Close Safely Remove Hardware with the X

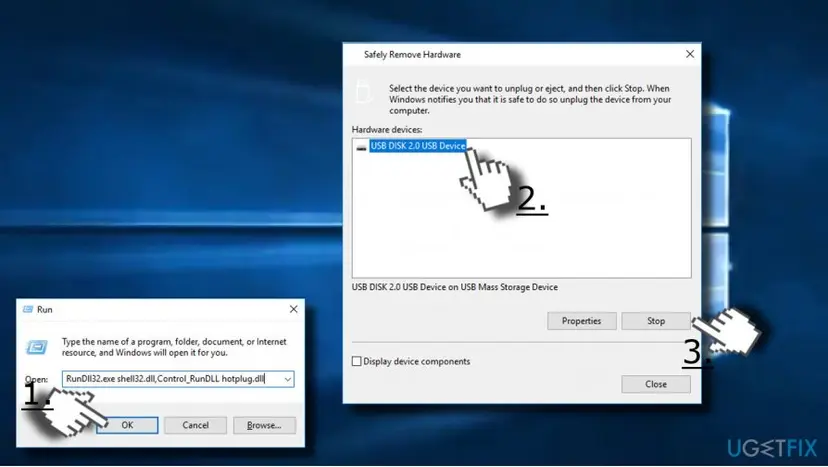(690, 54)
